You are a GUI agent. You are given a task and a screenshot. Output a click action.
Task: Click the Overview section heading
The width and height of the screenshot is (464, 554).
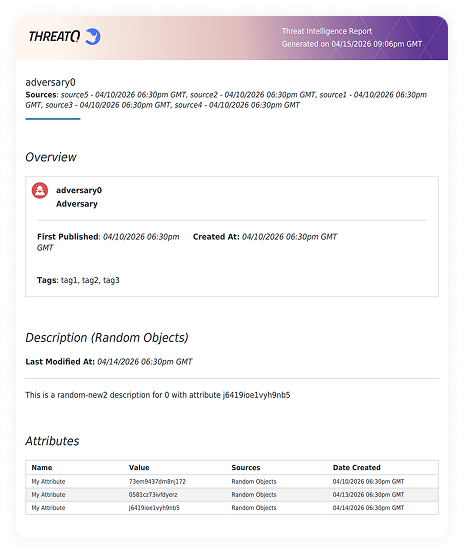(x=51, y=157)
